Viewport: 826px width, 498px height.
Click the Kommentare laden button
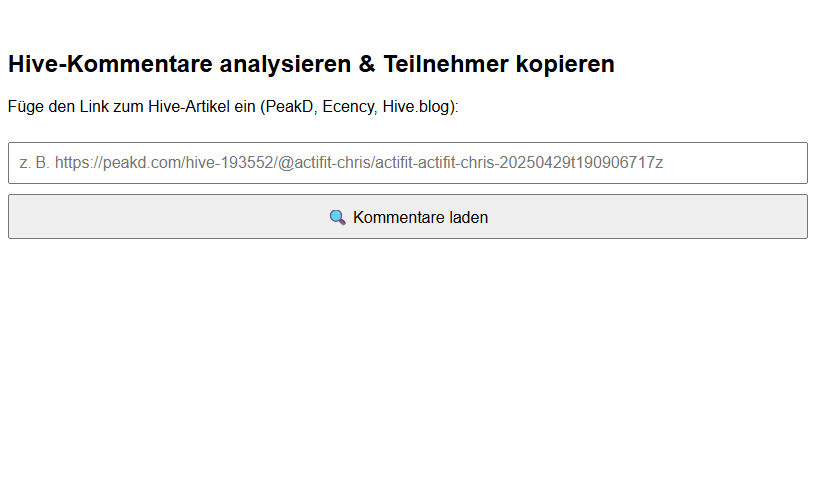coord(408,217)
